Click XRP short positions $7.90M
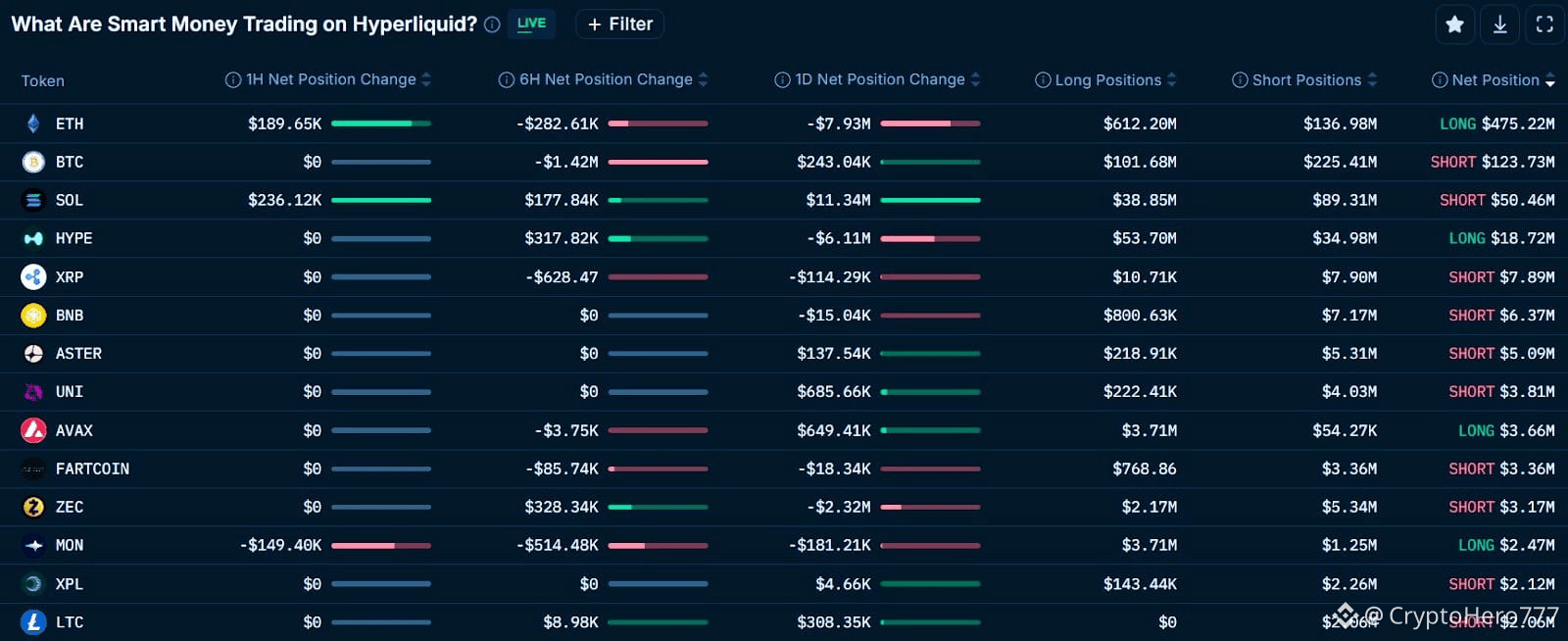This screenshot has width=1568, height=641. coord(1349,278)
